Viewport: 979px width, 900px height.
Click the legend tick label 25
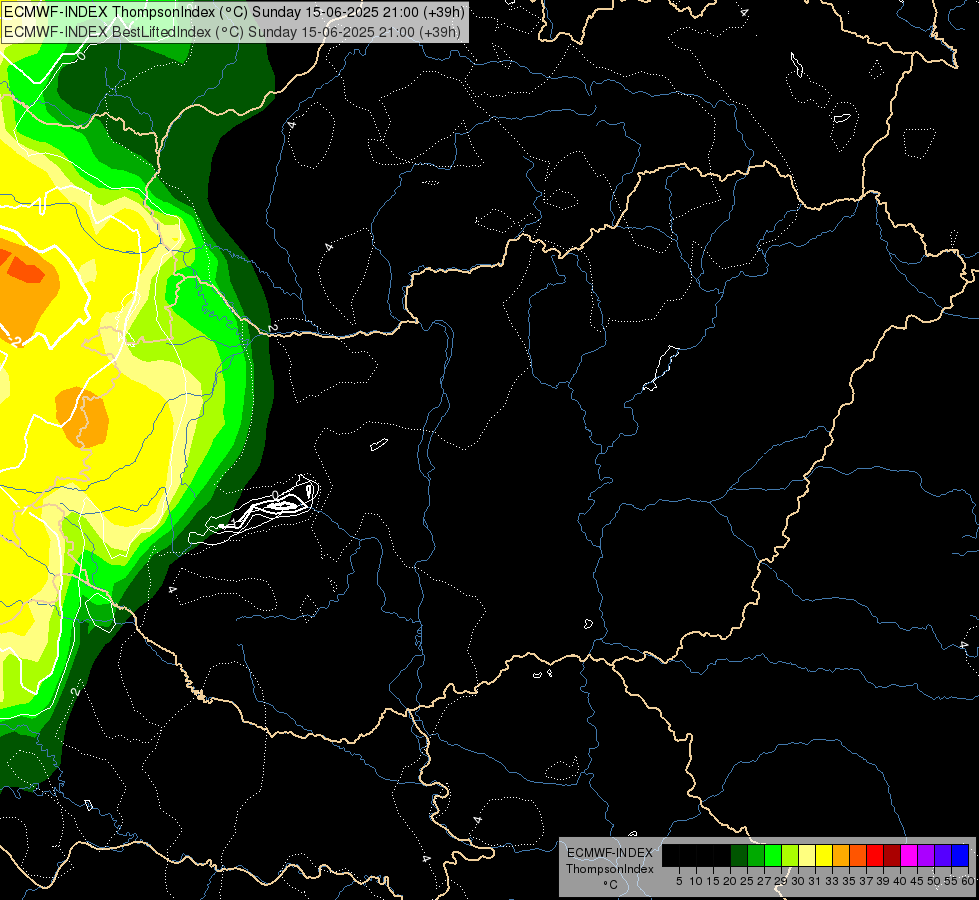[747, 881]
